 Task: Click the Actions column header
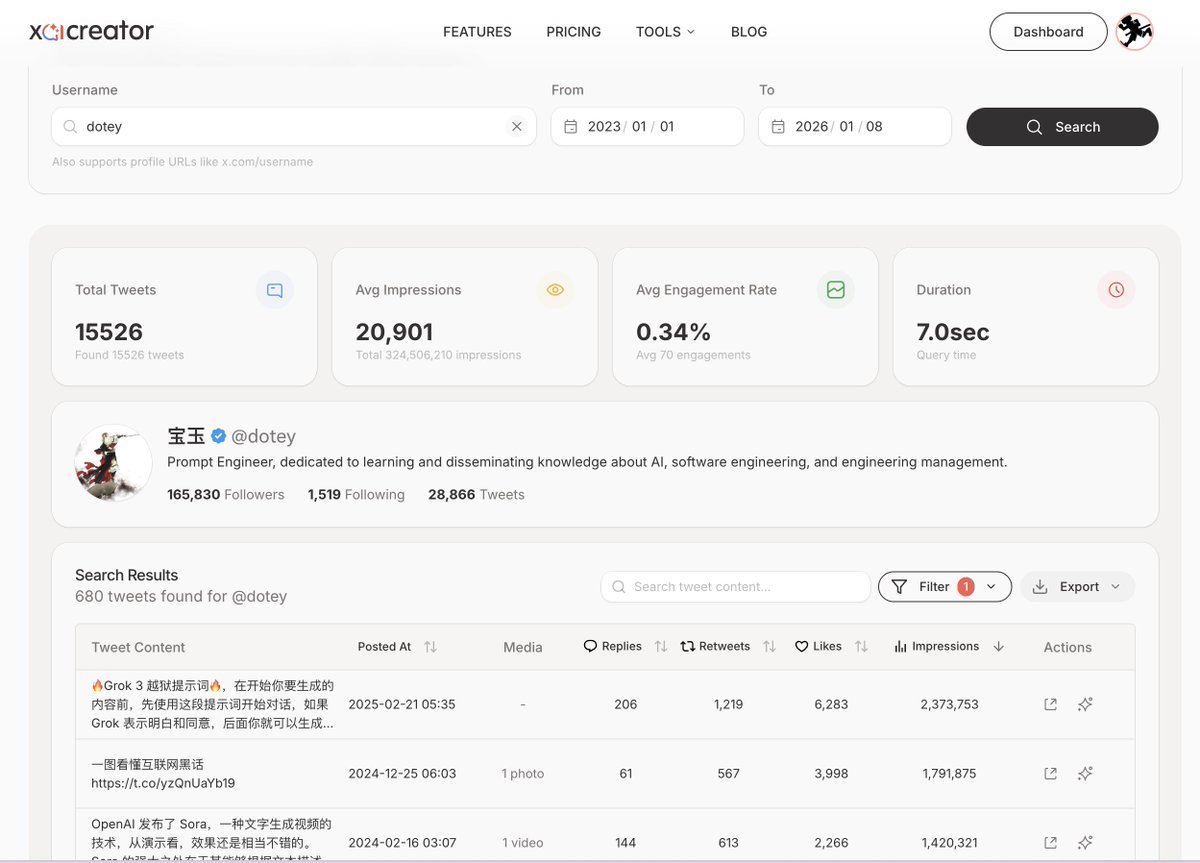(1067, 647)
